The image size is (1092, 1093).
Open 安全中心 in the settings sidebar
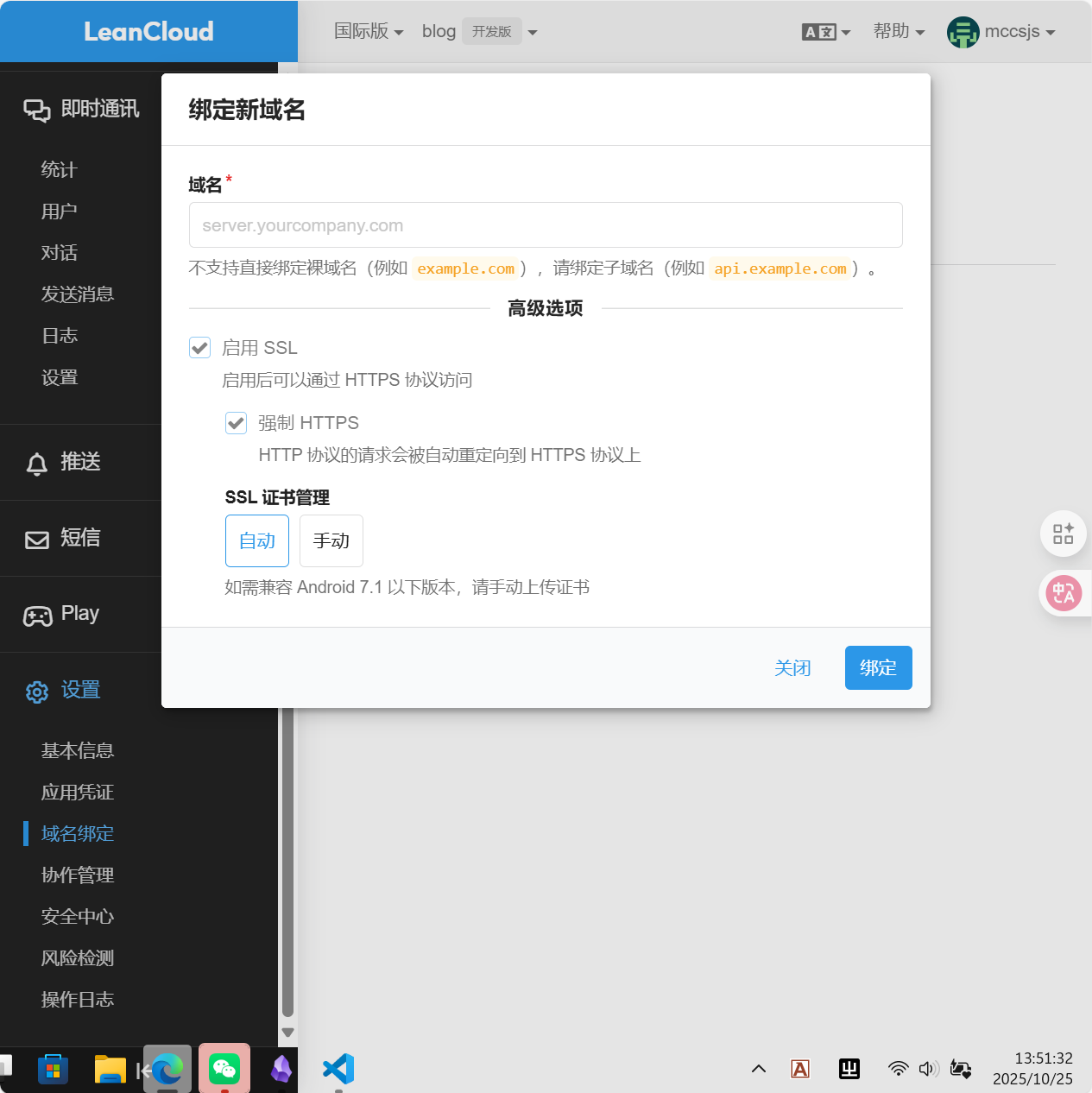[78, 917]
